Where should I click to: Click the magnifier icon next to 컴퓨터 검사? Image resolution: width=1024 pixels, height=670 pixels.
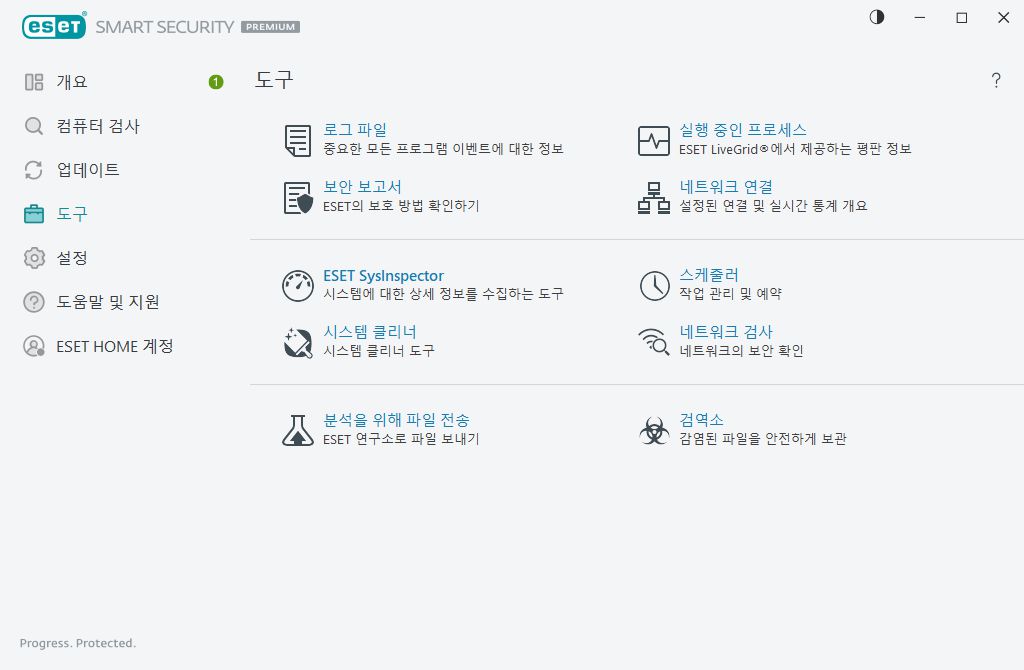33,126
